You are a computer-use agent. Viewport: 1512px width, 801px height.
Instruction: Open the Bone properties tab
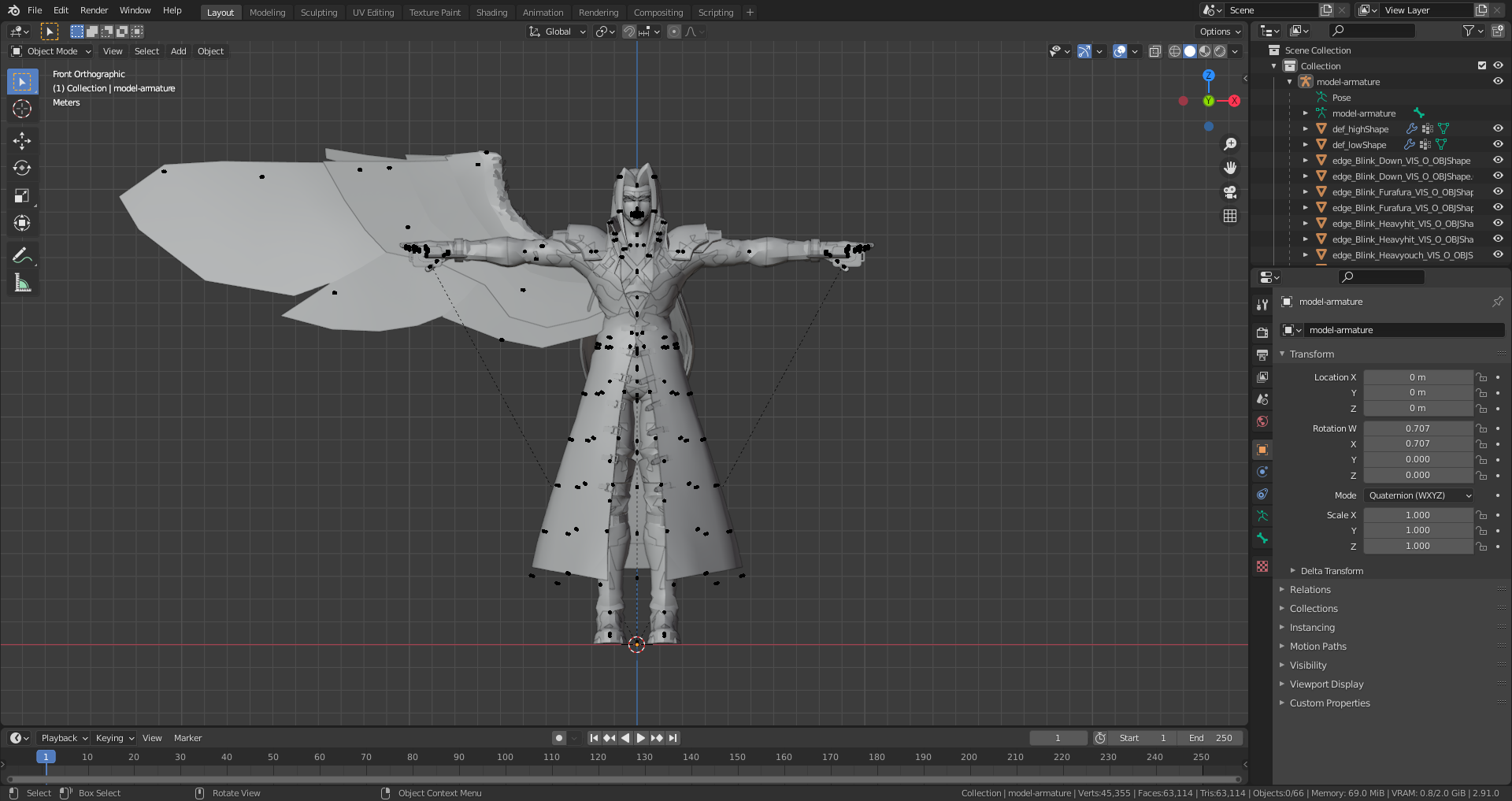[1262, 538]
